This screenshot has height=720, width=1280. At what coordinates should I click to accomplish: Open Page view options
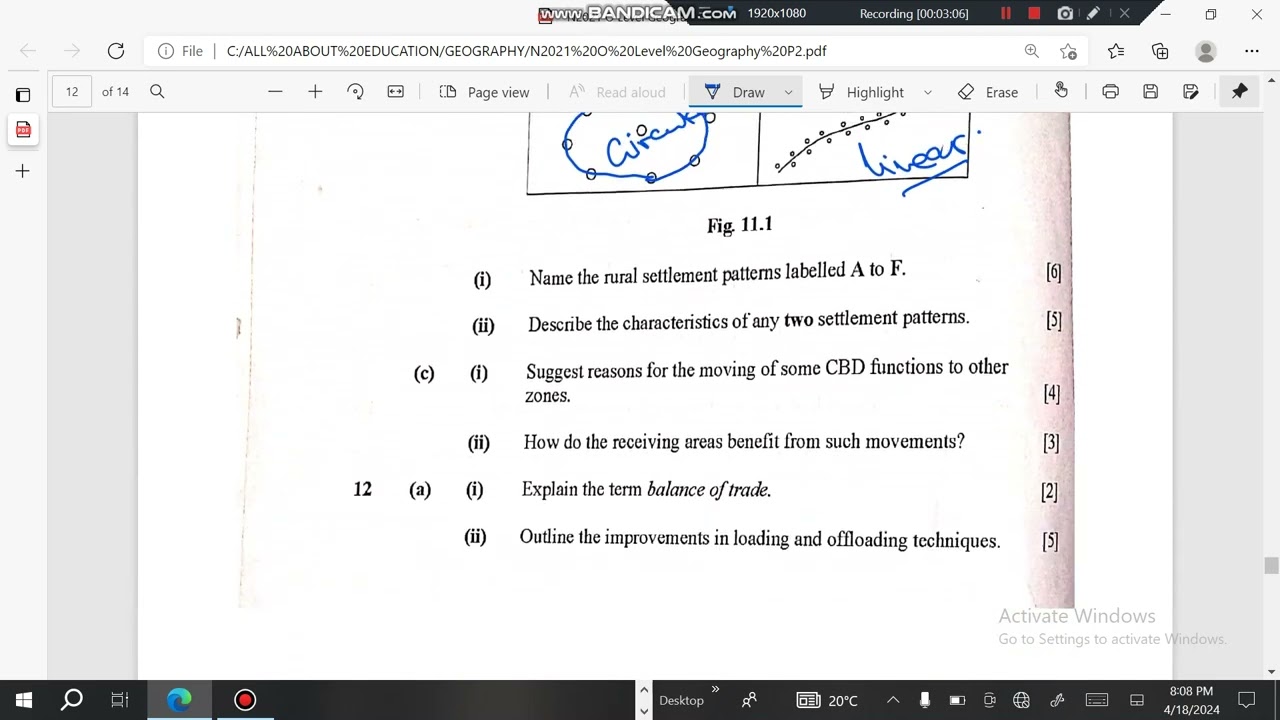pos(485,92)
